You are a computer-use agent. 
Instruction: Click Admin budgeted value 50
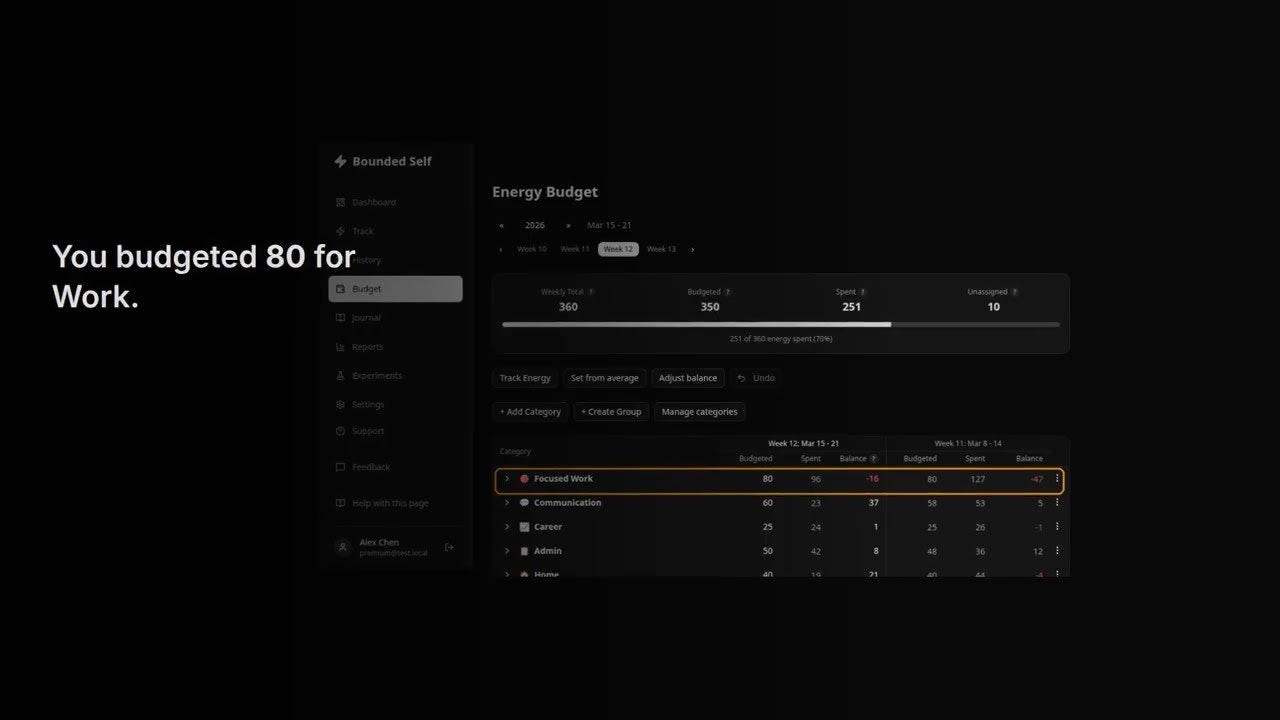click(768, 551)
